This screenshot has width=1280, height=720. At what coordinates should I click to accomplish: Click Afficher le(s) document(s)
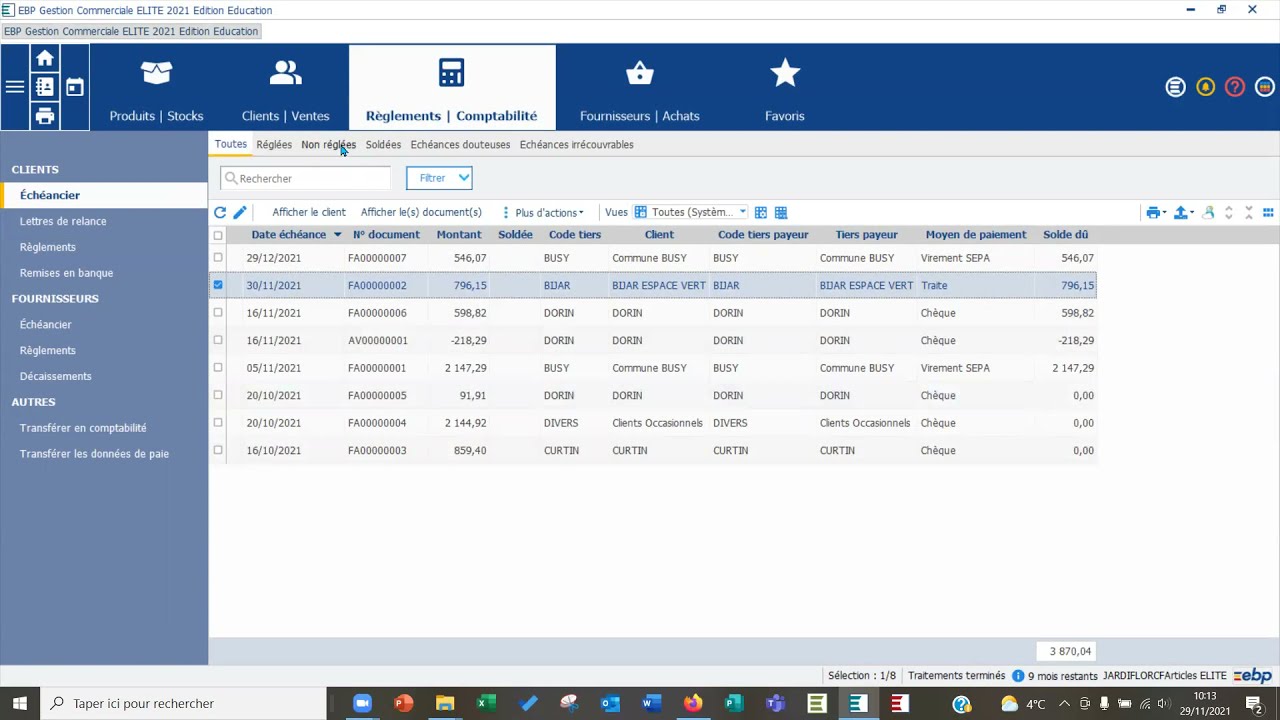(421, 212)
